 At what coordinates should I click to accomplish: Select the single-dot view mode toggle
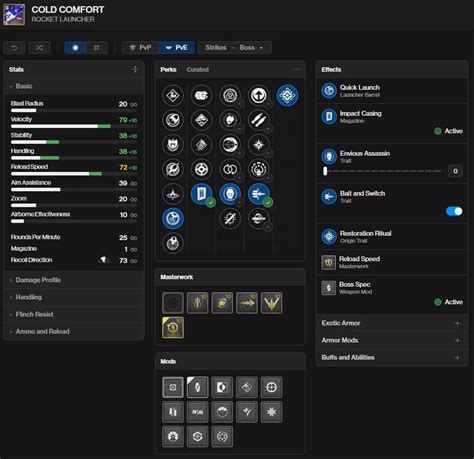(x=75, y=48)
